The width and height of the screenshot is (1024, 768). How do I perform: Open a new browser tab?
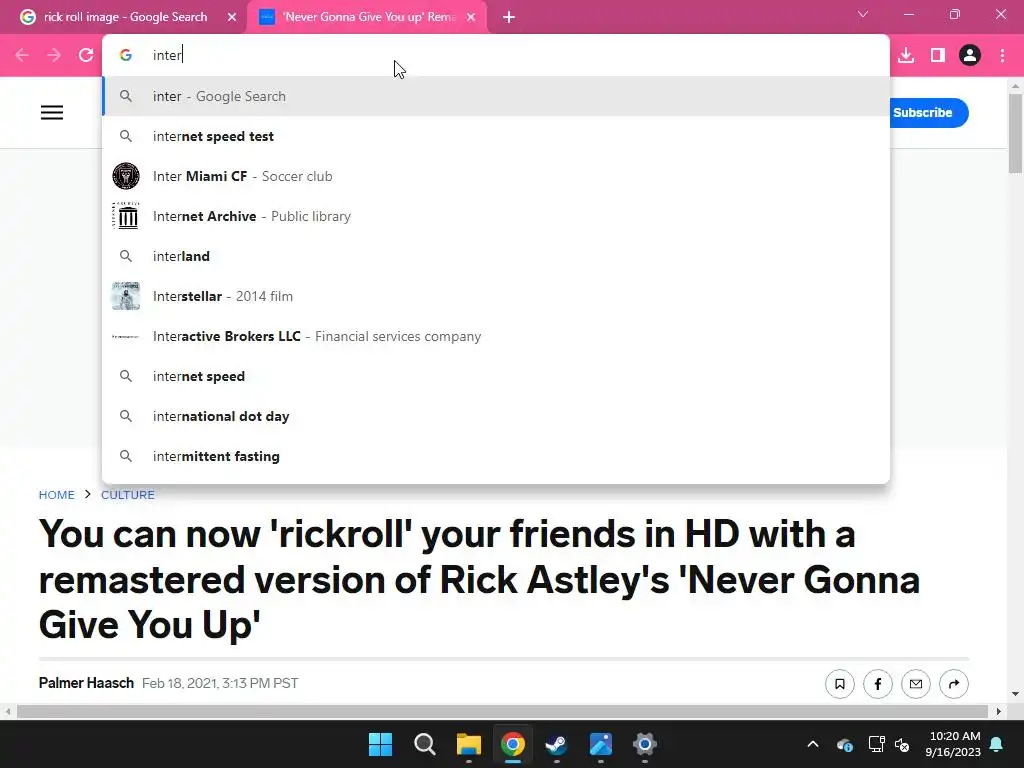coord(509,17)
